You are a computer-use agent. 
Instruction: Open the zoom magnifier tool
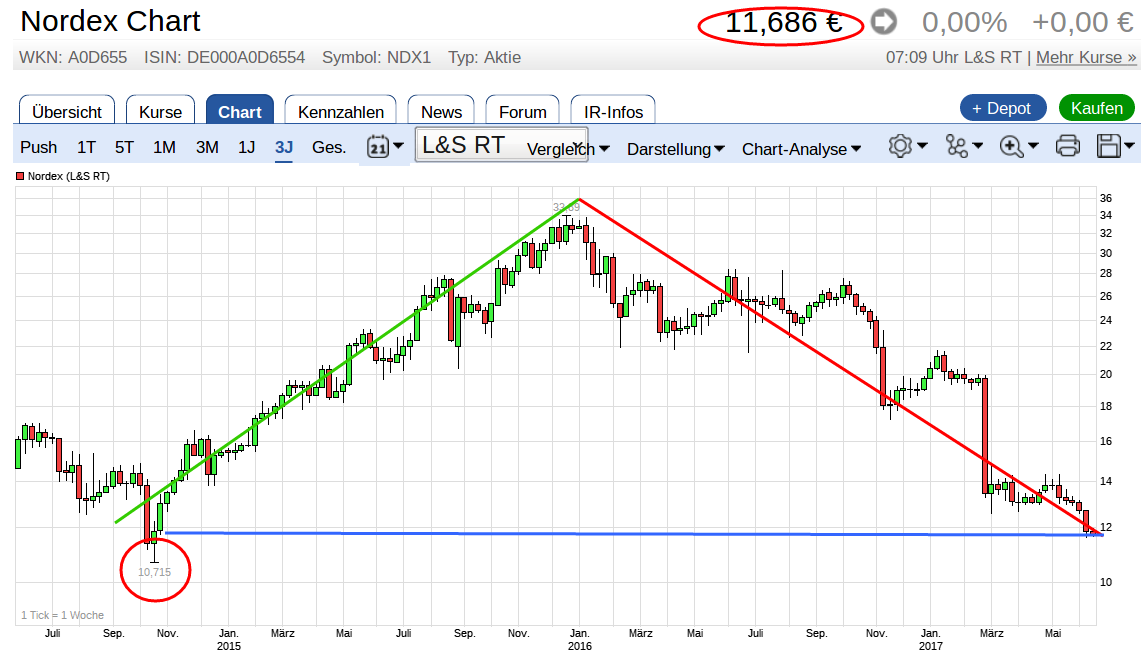(x=1019, y=147)
